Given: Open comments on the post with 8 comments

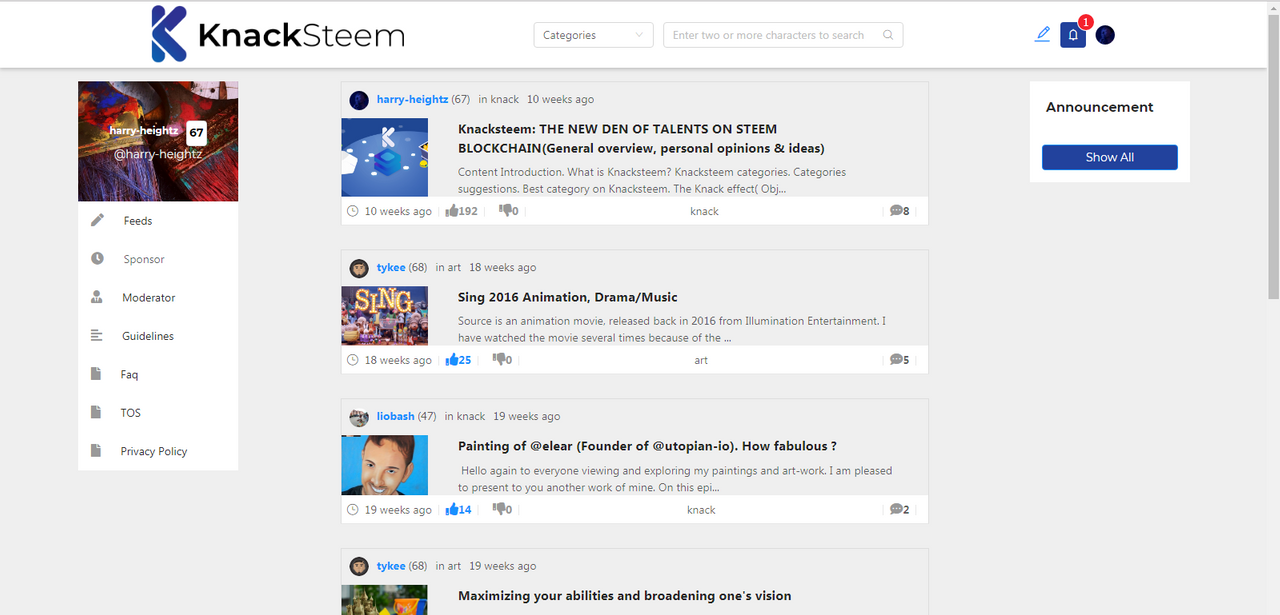Looking at the screenshot, I should 899,211.
